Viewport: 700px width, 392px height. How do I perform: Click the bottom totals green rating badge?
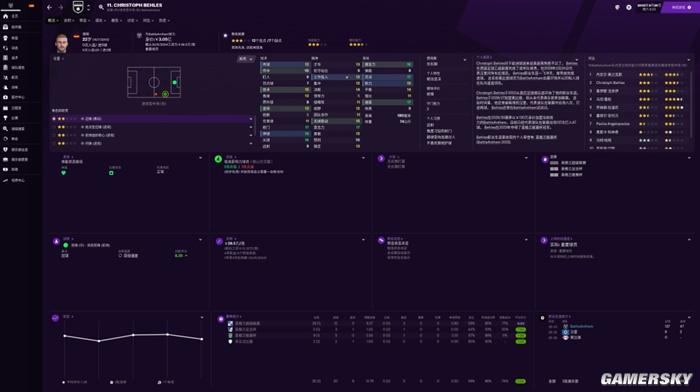[x=520, y=381]
